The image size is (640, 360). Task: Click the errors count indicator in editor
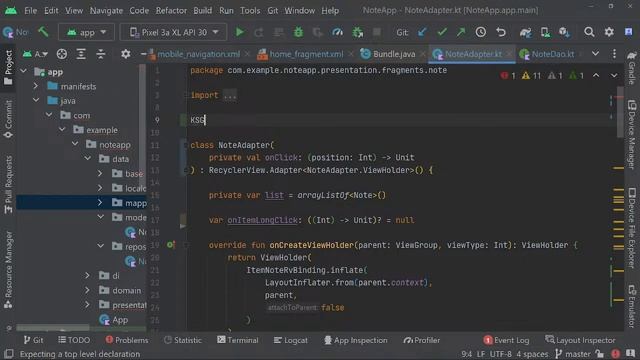[508, 76]
